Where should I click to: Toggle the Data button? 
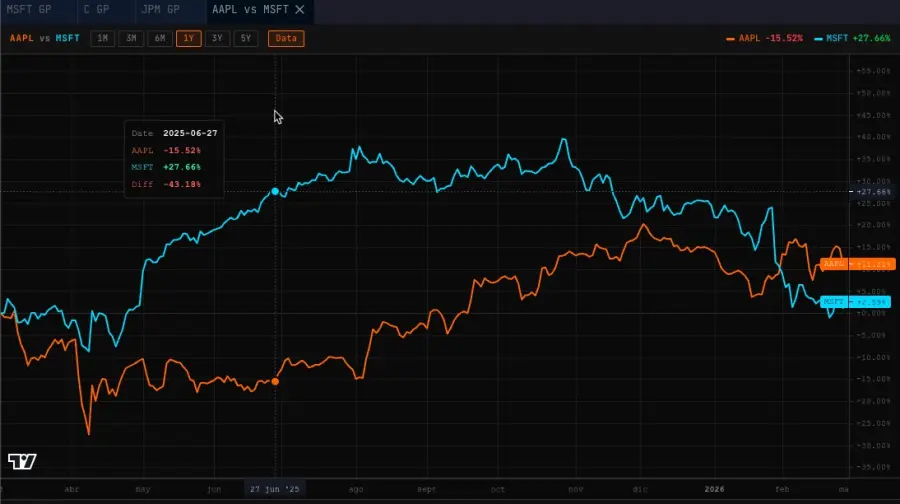286,38
